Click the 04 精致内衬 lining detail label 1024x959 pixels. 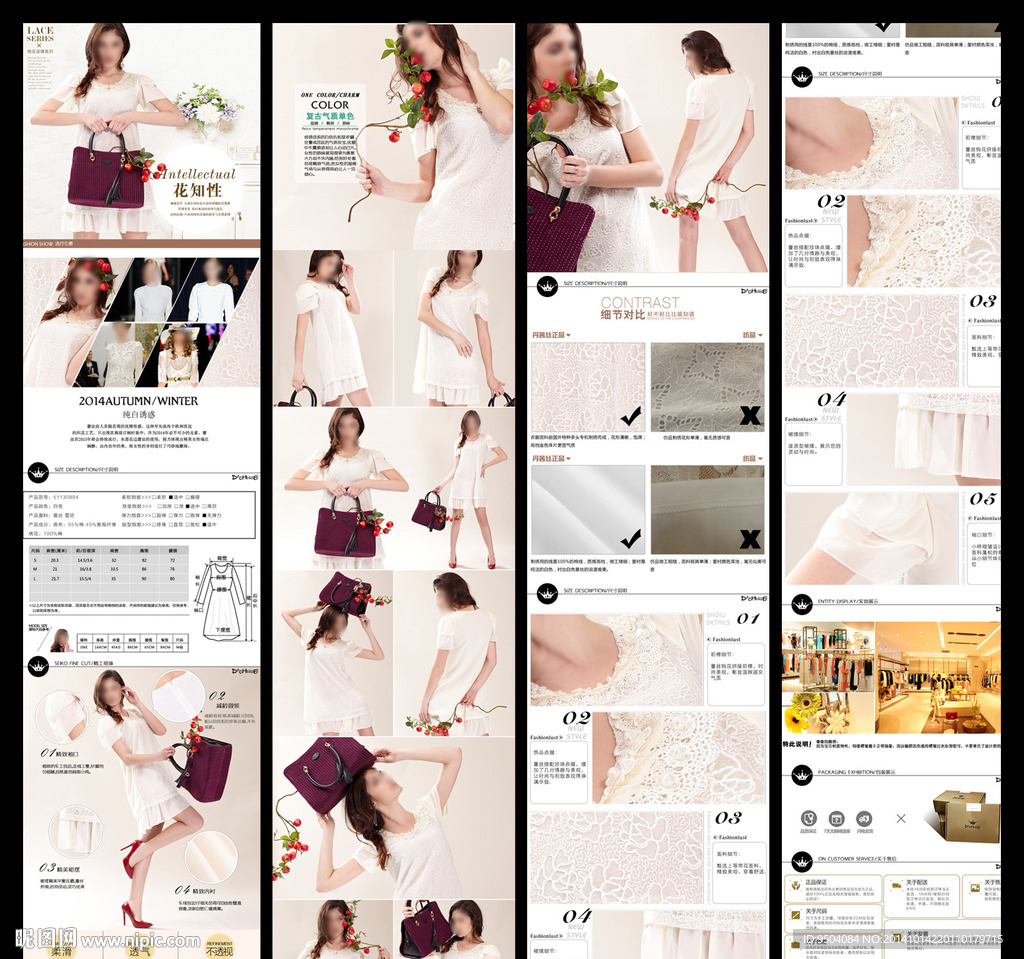(195, 890)
